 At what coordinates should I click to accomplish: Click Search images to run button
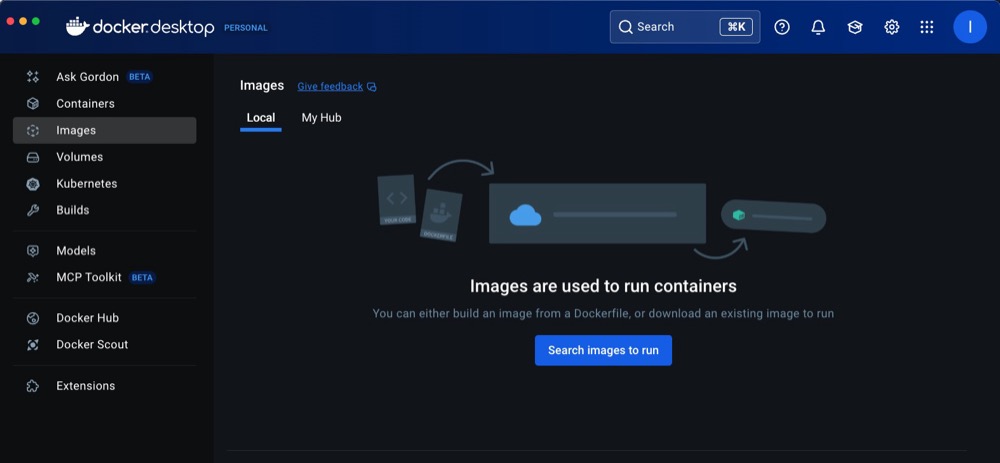[603, 350]
